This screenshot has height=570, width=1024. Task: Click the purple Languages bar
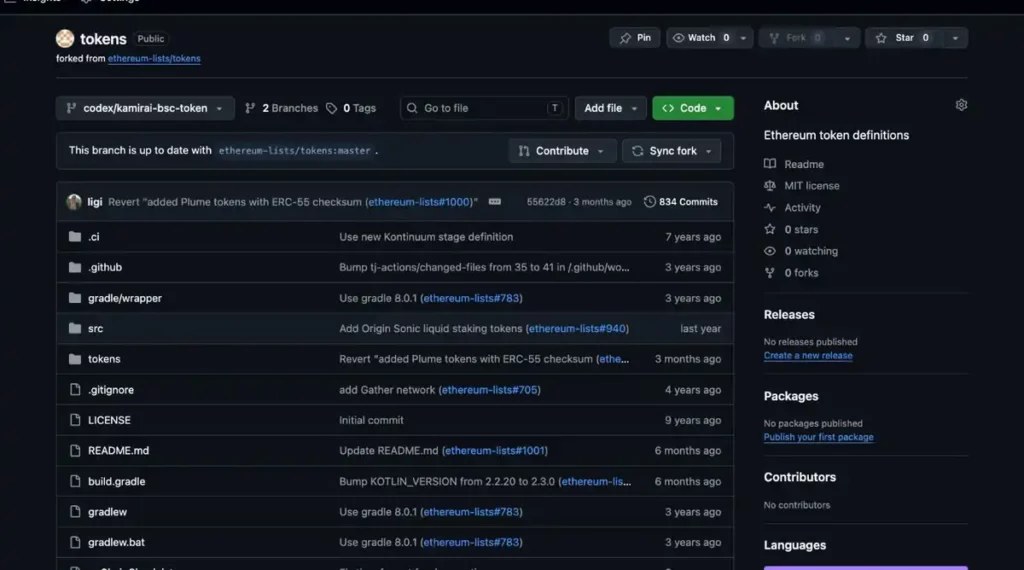pyautogui.click(x=865, y=568)
